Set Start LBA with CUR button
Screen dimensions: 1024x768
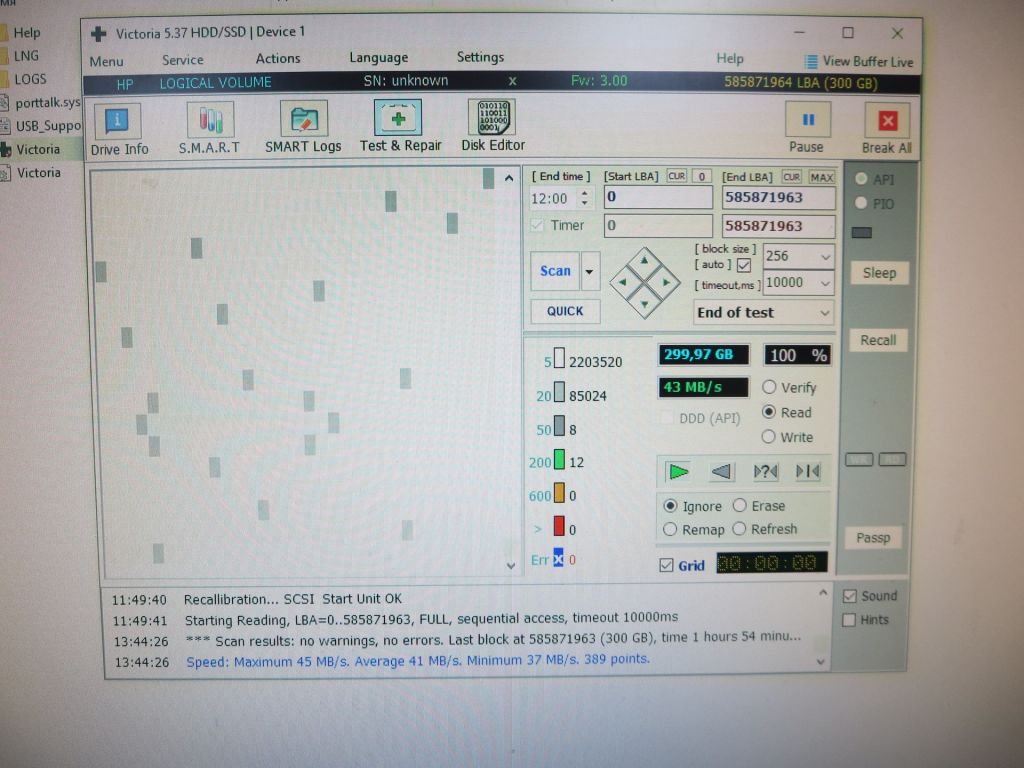pos(677,176)
